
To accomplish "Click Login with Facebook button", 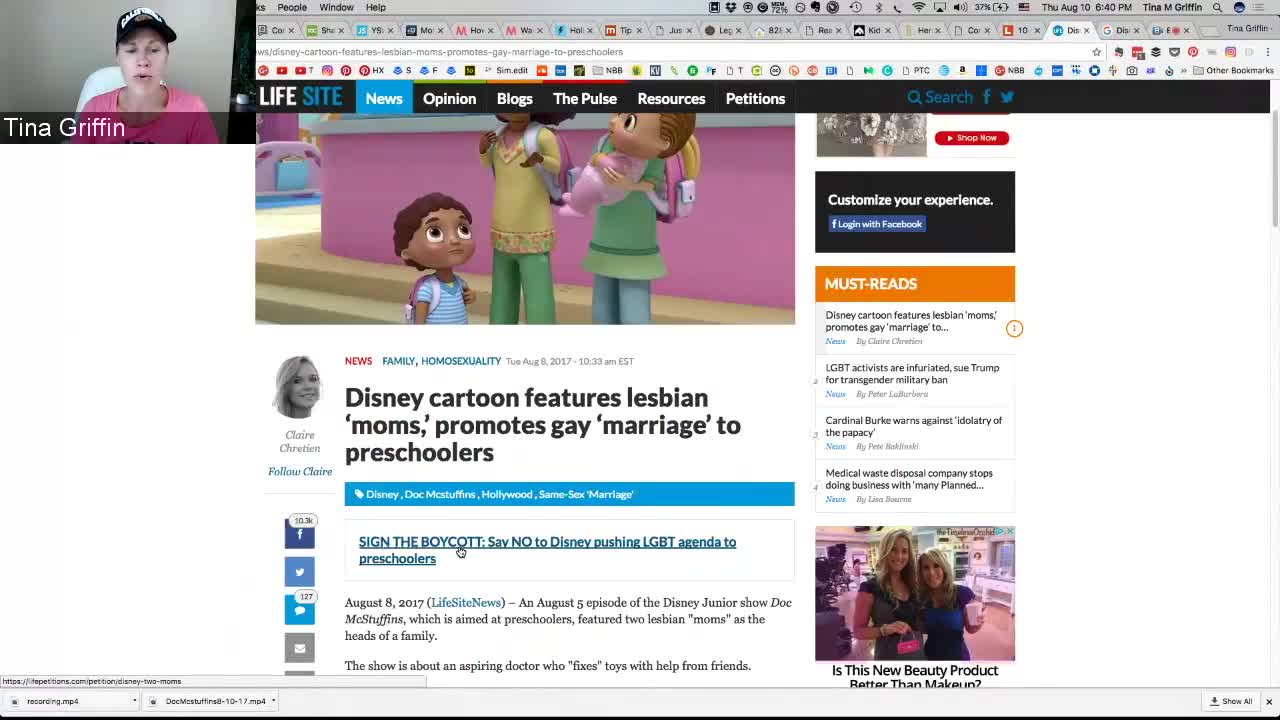I will (876, 224).
